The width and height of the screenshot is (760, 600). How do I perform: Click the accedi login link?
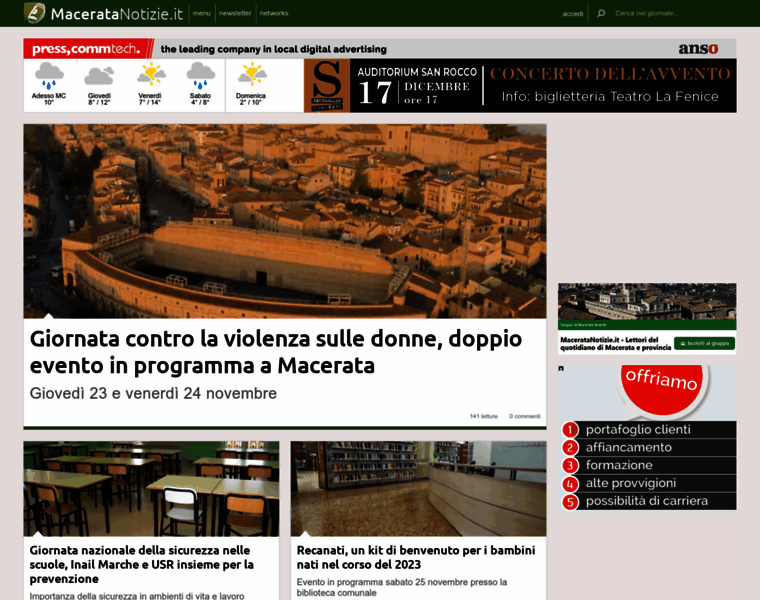(573, 14)
